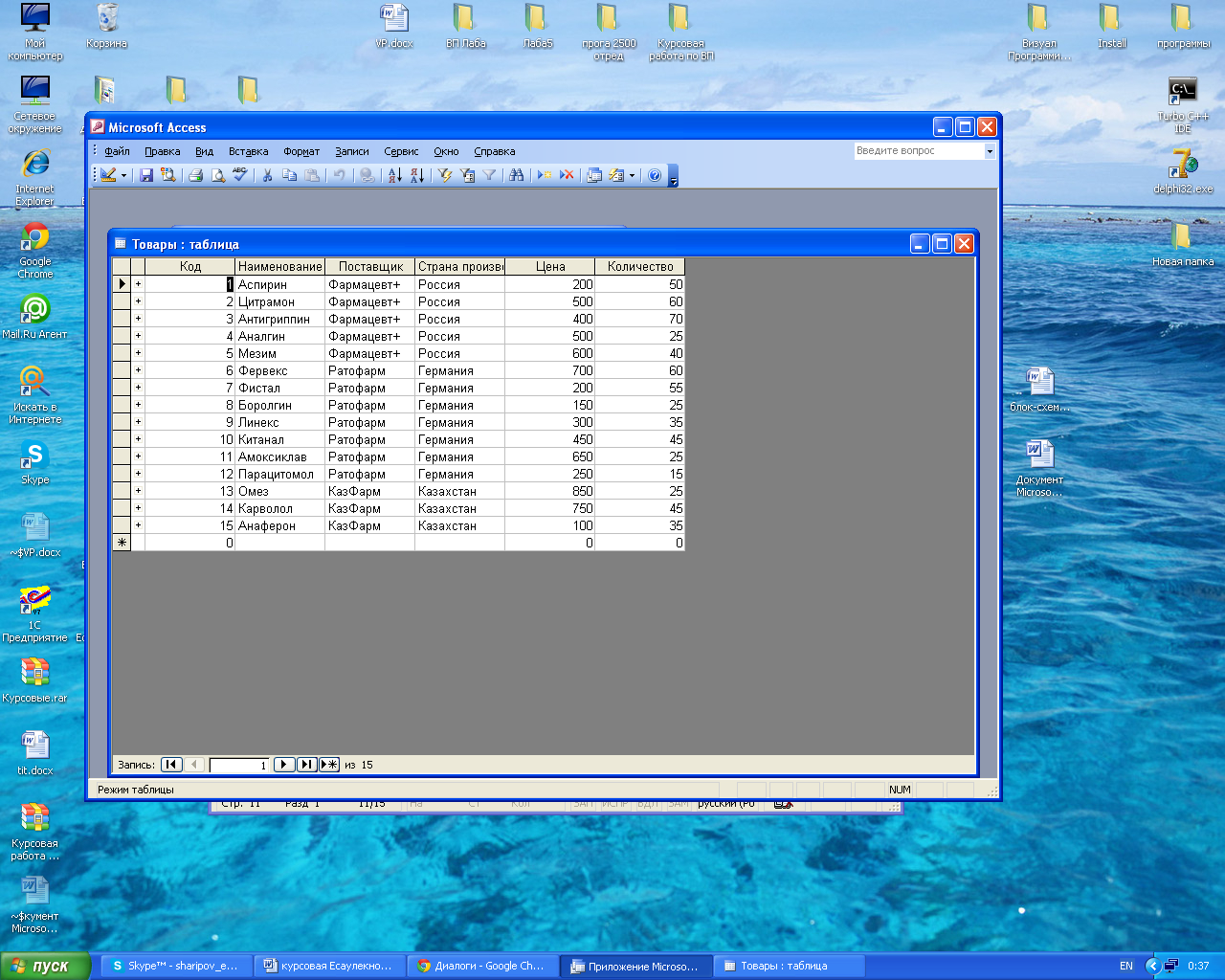Select the Turbo C++ IDE desktop icon
The height and width of the screenshot is (980, 1225).
[x=1183, y=105]
